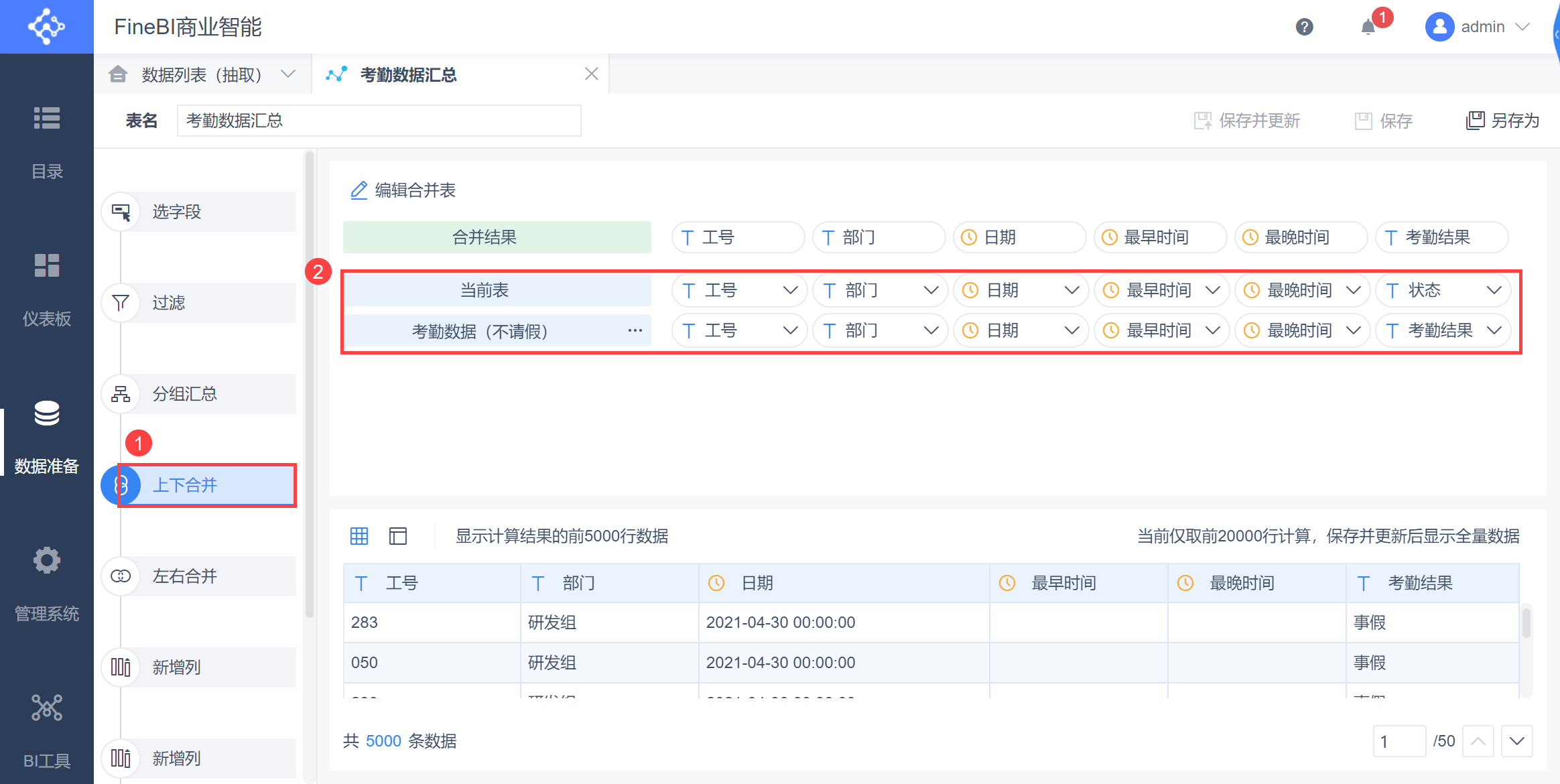Screen dimensions: 1560x784
Task: Switch to field layout preview view
Action: [398, 536]
